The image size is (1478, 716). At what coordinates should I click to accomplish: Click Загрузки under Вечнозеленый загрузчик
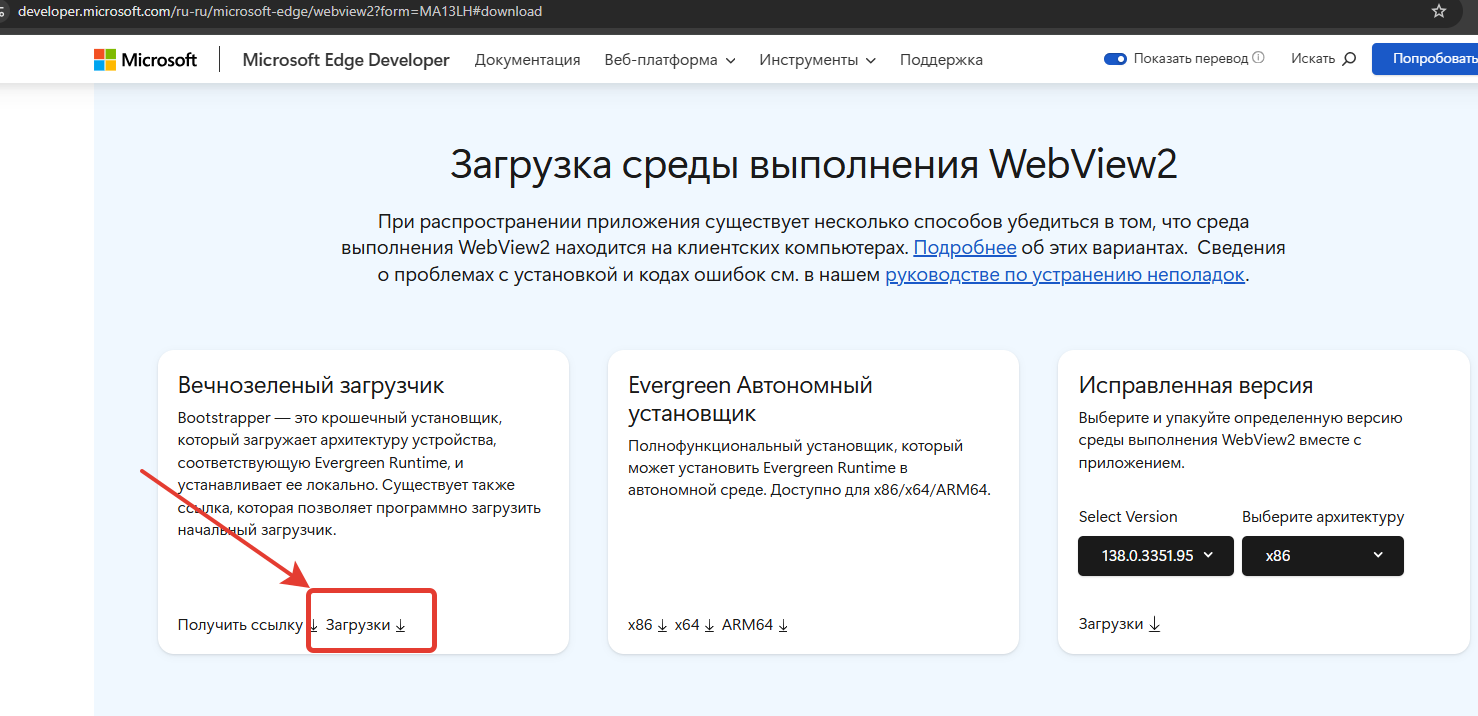[x=366, y=625]
